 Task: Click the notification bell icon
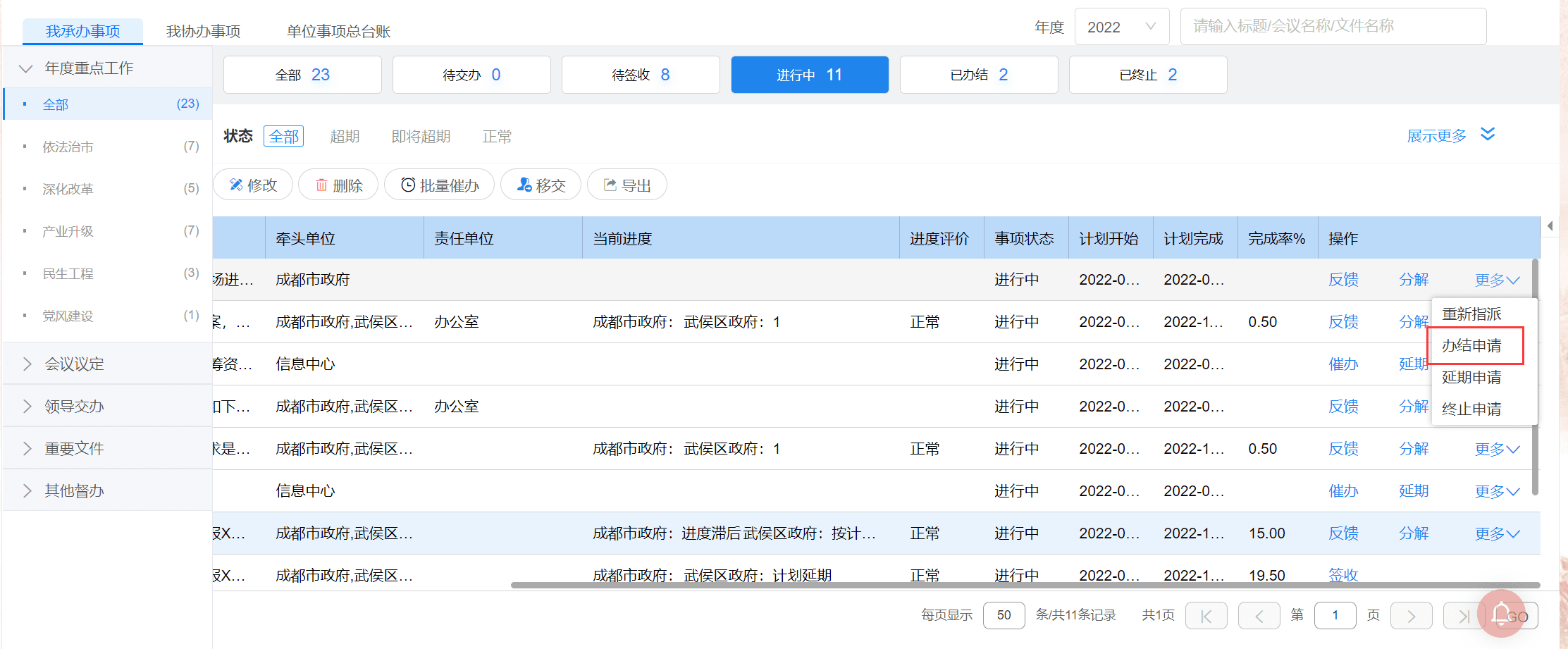(1501, 613)
